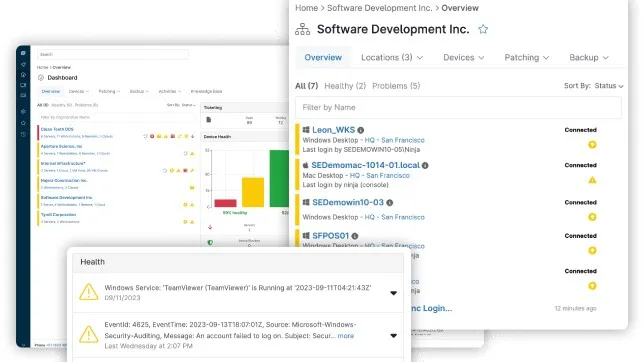Show more of the EventId 4625 message
The image size is (644, 362).
coord(345,336)
